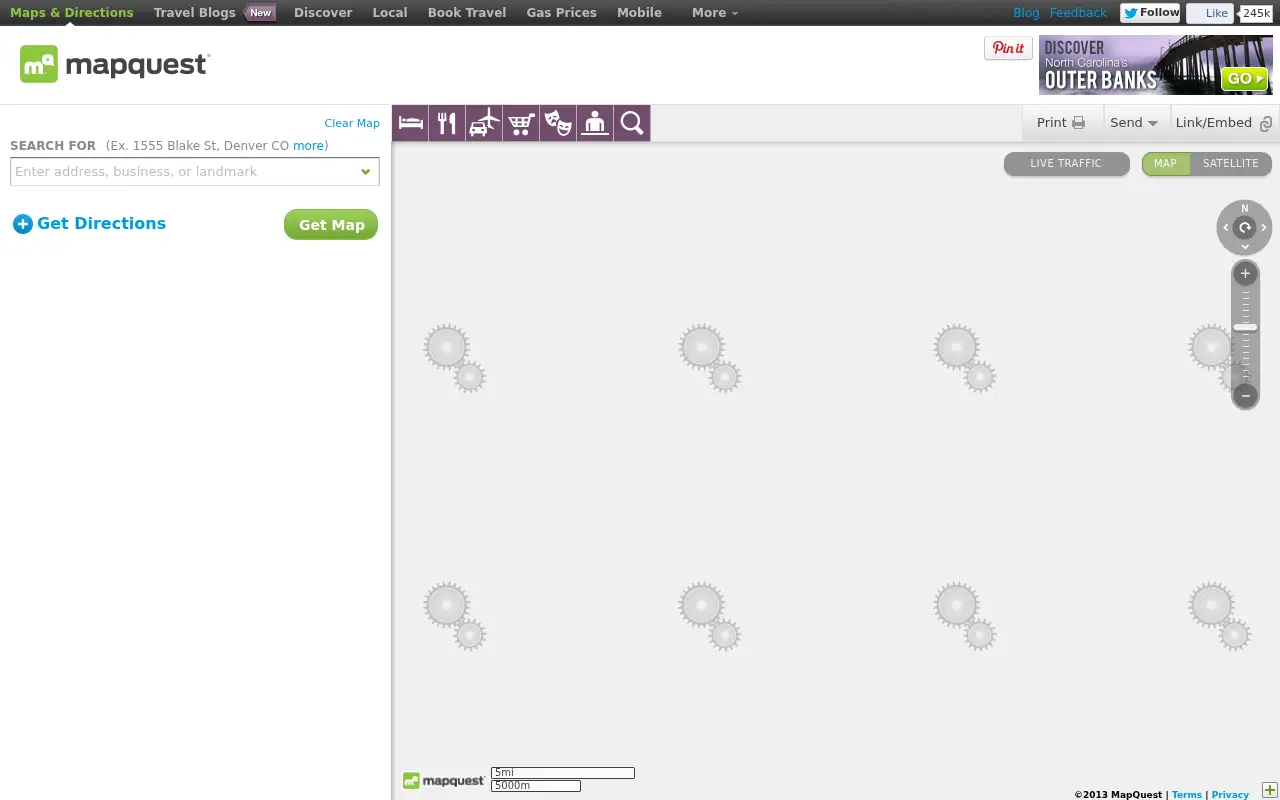Open the Feedback link
This screenshot has height=800, width=1280.
[x=1078, y=13]
